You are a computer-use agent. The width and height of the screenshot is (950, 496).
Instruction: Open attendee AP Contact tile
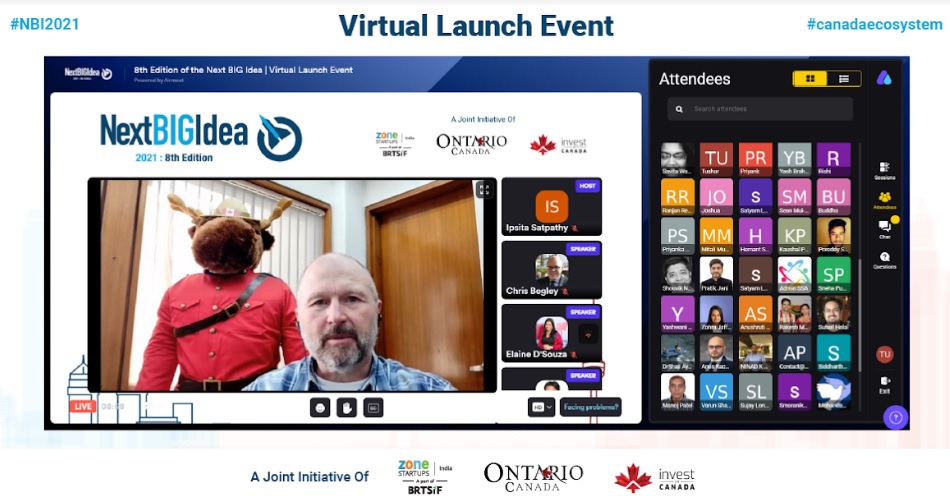tap(794, 352)
